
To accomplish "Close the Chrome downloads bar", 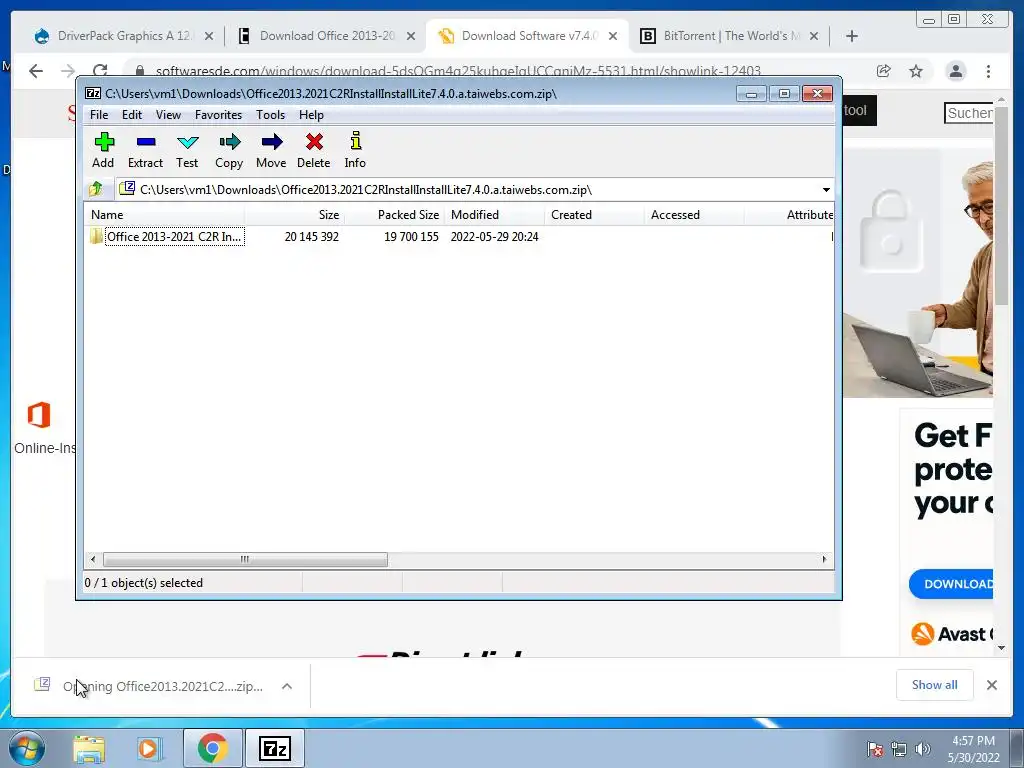I will tap(991, 685).
